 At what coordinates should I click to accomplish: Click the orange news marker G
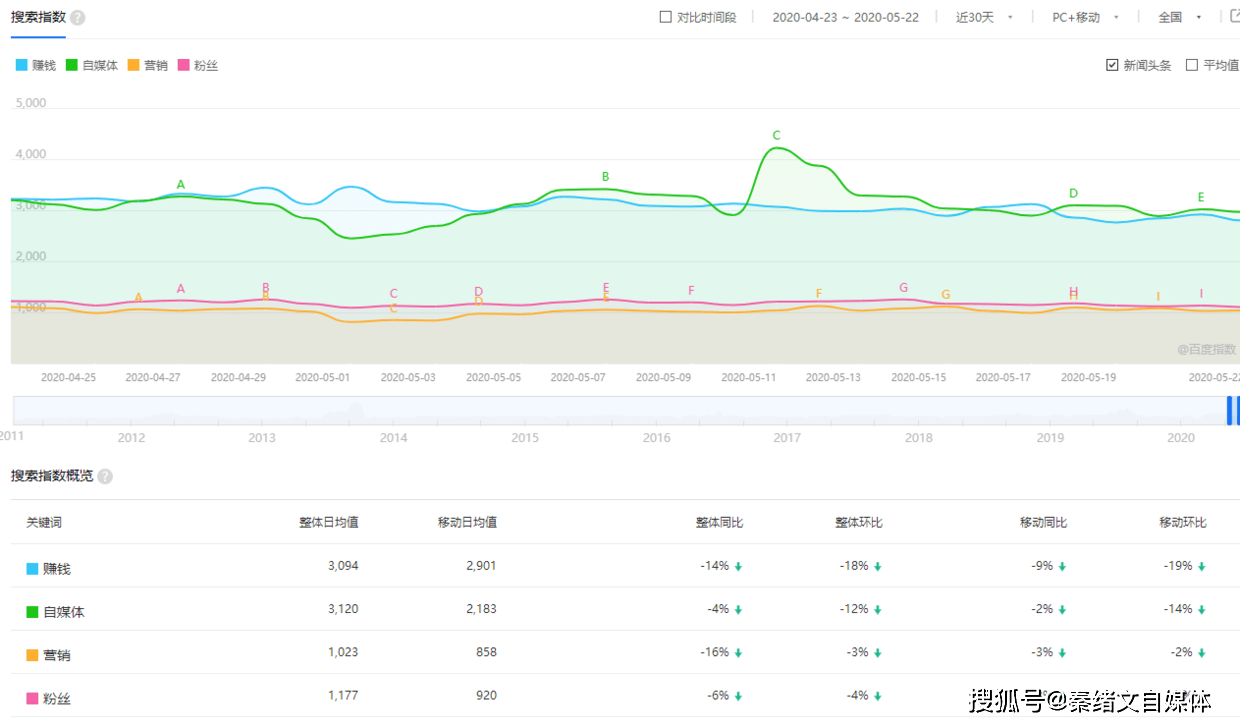pyautogui.click(x=945, y=295)
